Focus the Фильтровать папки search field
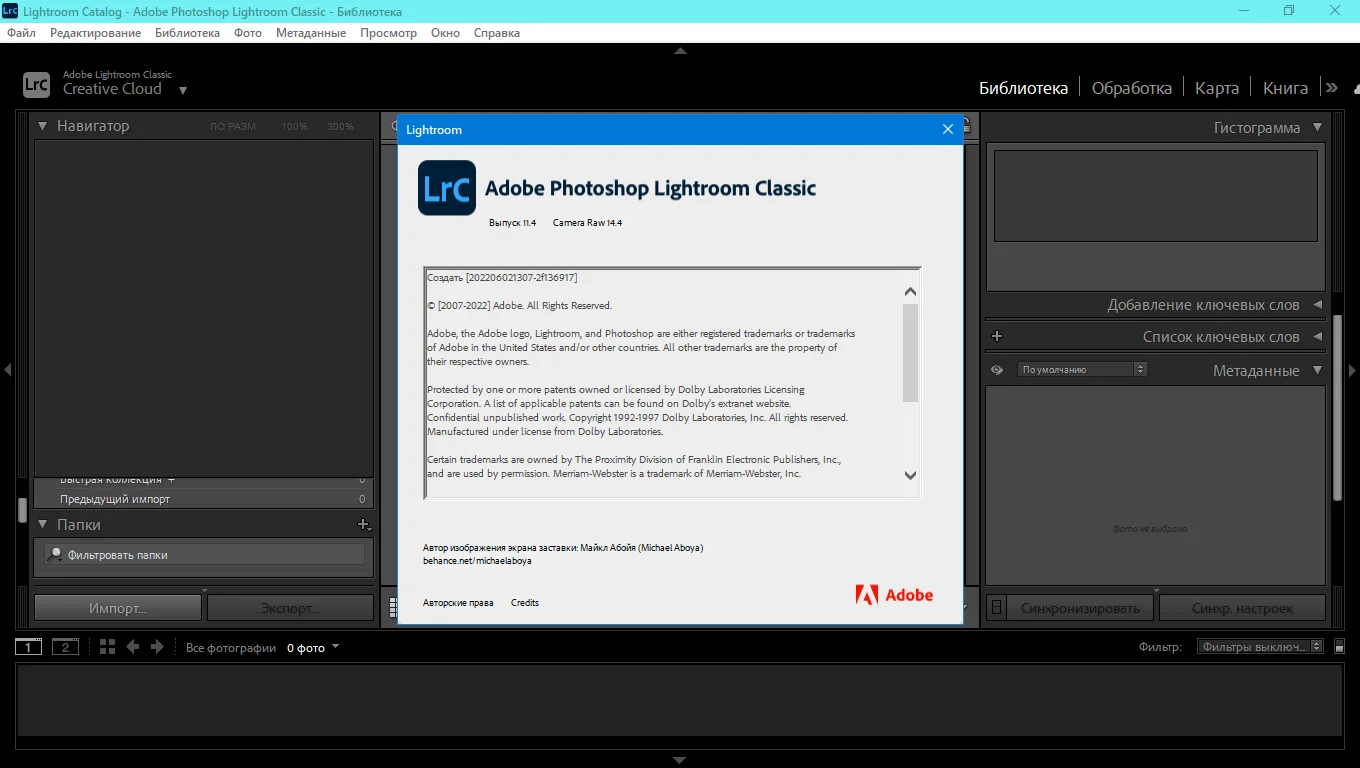Image resolution: width=1360 pixels, height=768 pixels. (x=205, y=554)
